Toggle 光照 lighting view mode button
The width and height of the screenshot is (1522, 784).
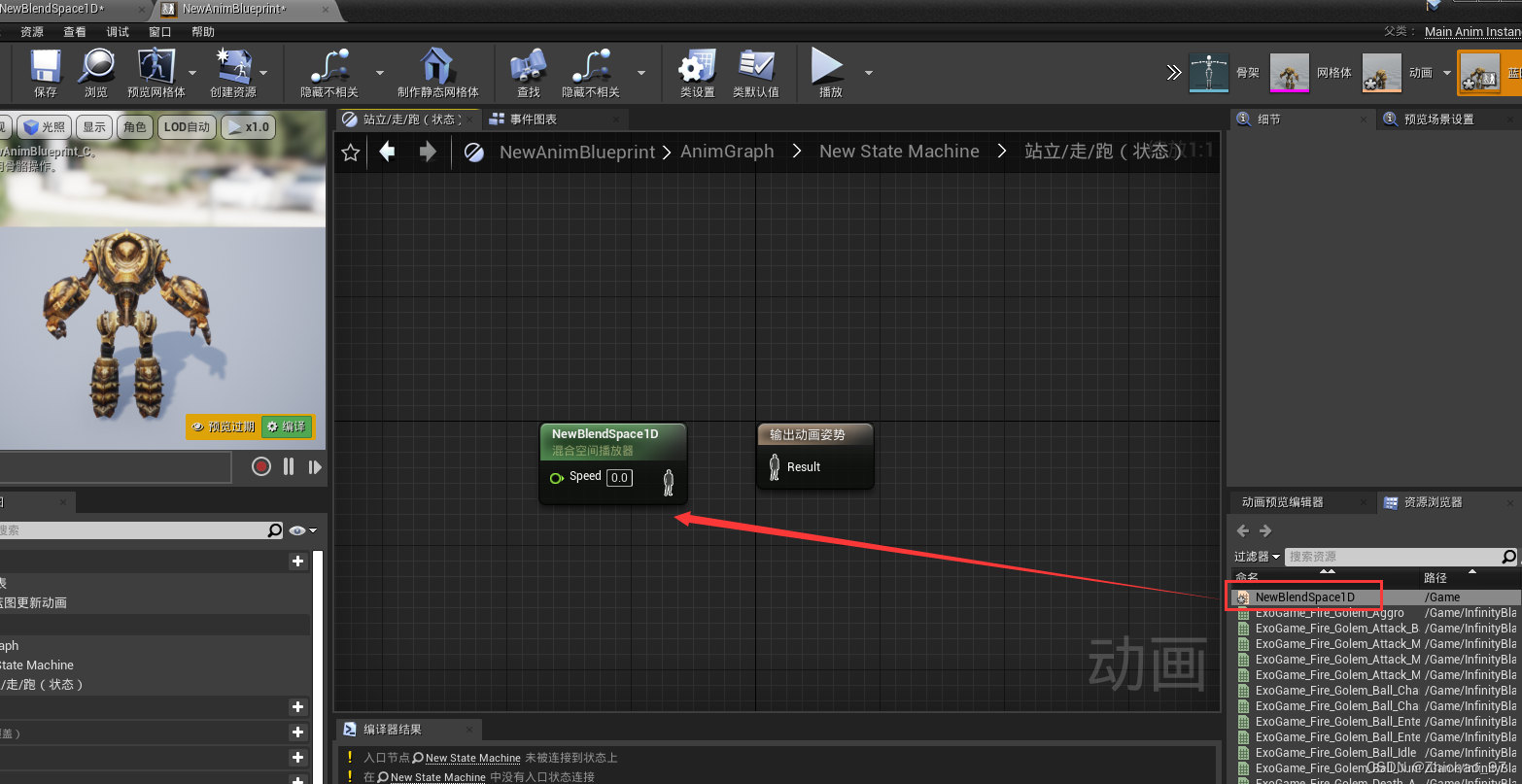click(45, 127)
